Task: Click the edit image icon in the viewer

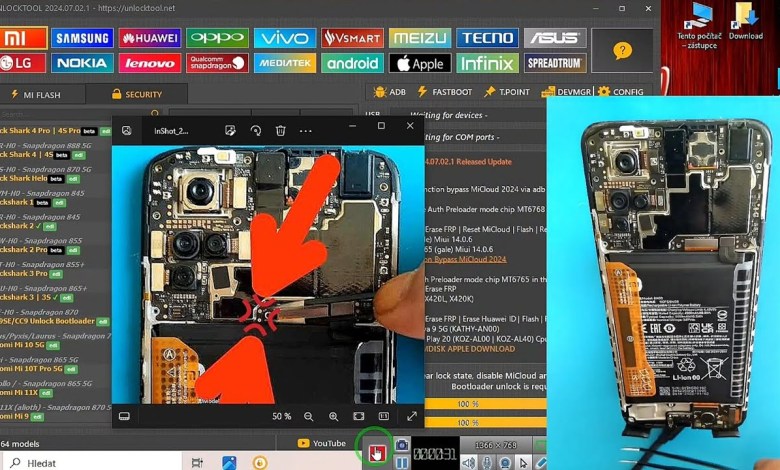Action: (230, 130)
